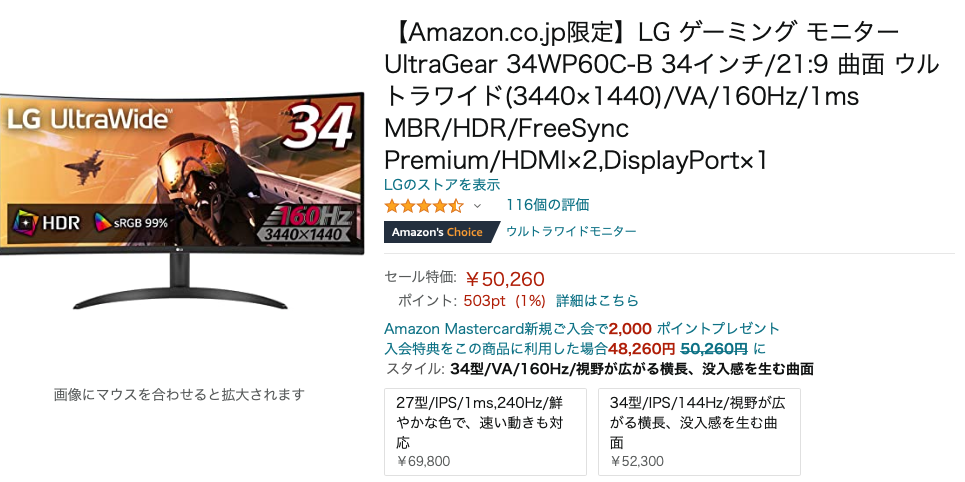Click the star rating icons

pyautogui.click(x=423, y=205)
